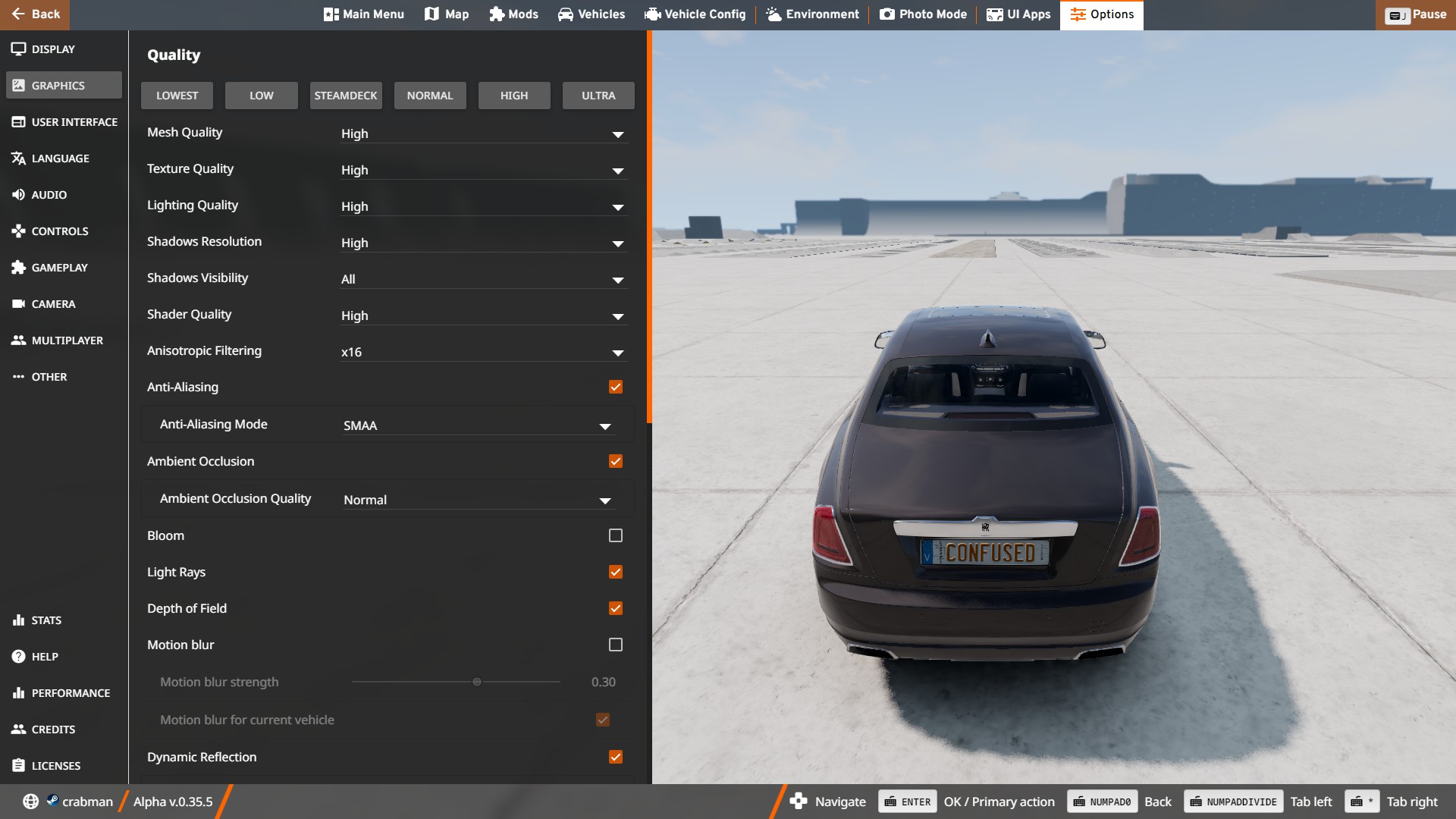This screenshot has height=819, width=1456.
Task: Click the crabman Steam username
Action: 87,802
